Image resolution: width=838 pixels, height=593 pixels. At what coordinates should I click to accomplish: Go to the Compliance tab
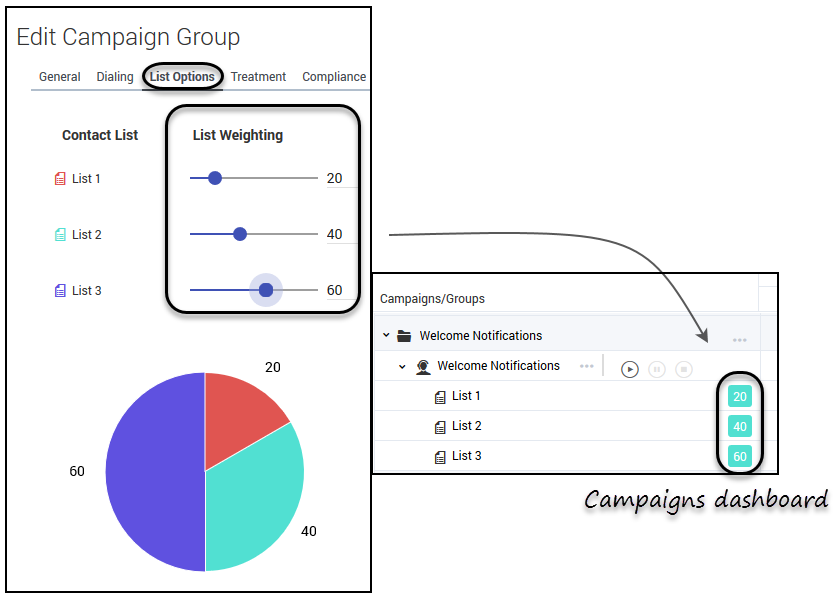334,77
